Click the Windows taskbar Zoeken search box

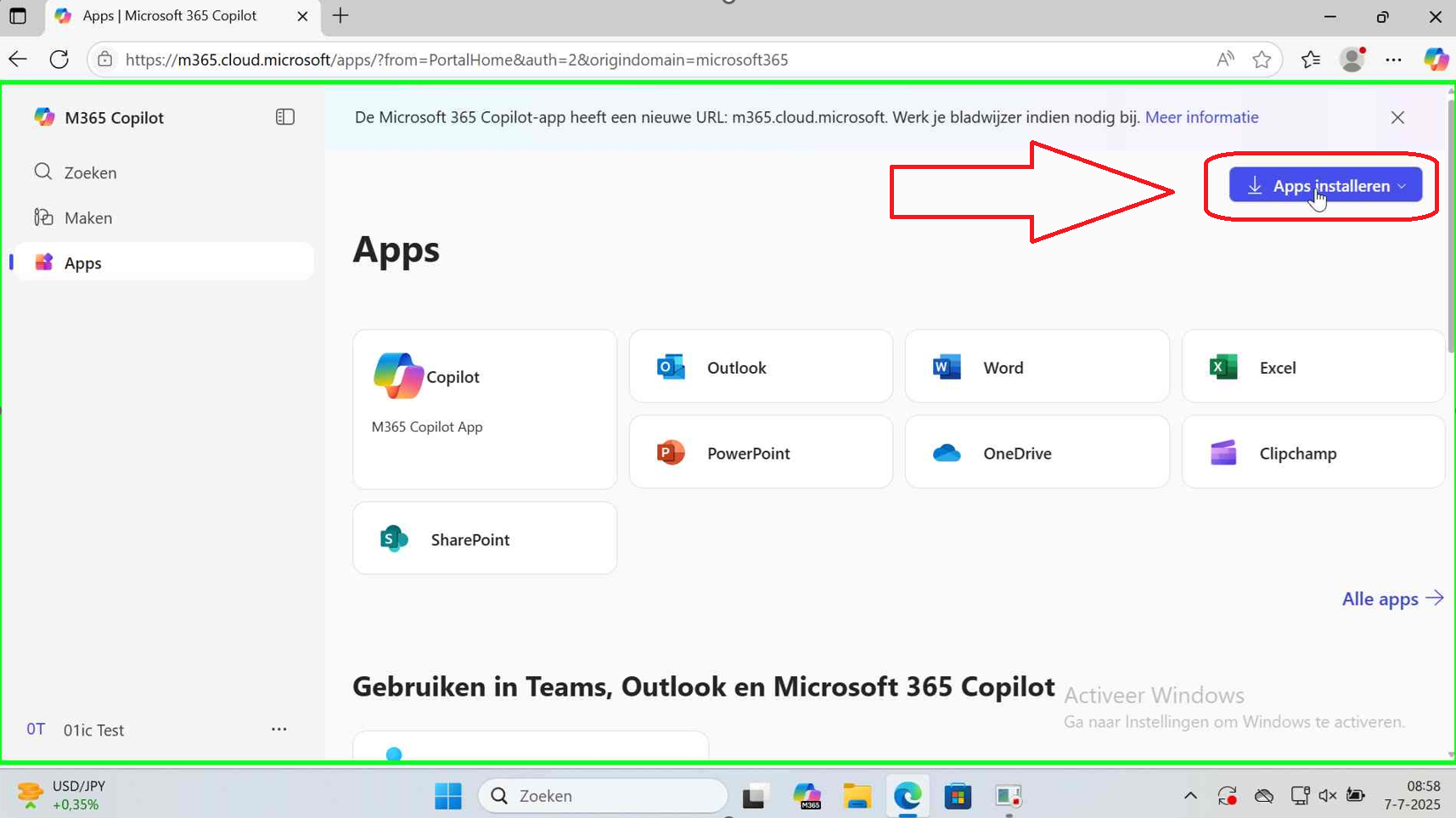pos(603,796)
